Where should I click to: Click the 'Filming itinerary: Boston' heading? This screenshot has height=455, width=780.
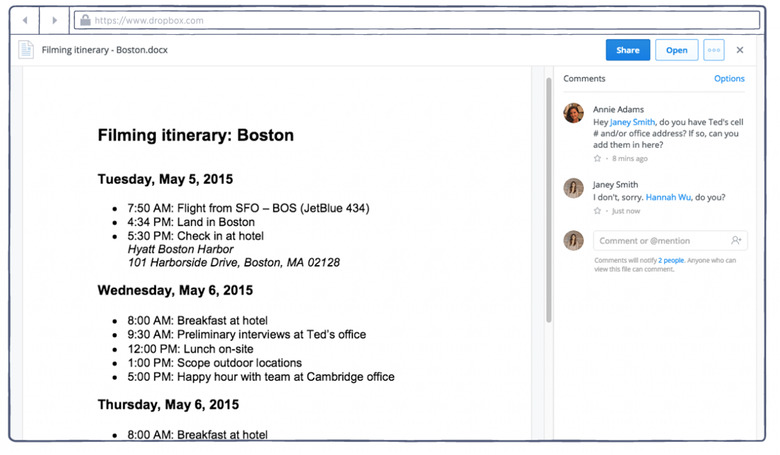point(195,135)
